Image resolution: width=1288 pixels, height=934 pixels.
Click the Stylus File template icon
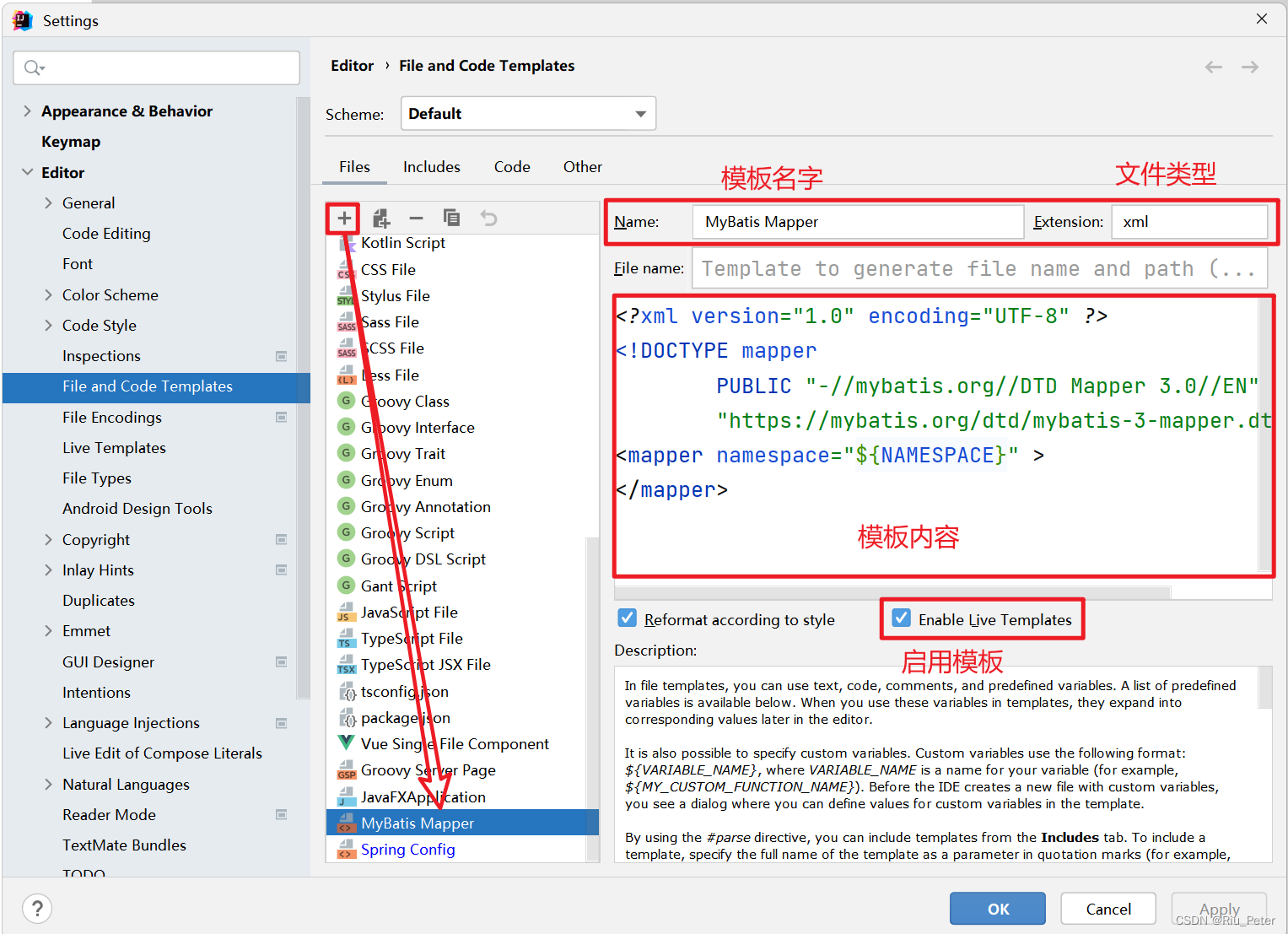coord(346,296)
